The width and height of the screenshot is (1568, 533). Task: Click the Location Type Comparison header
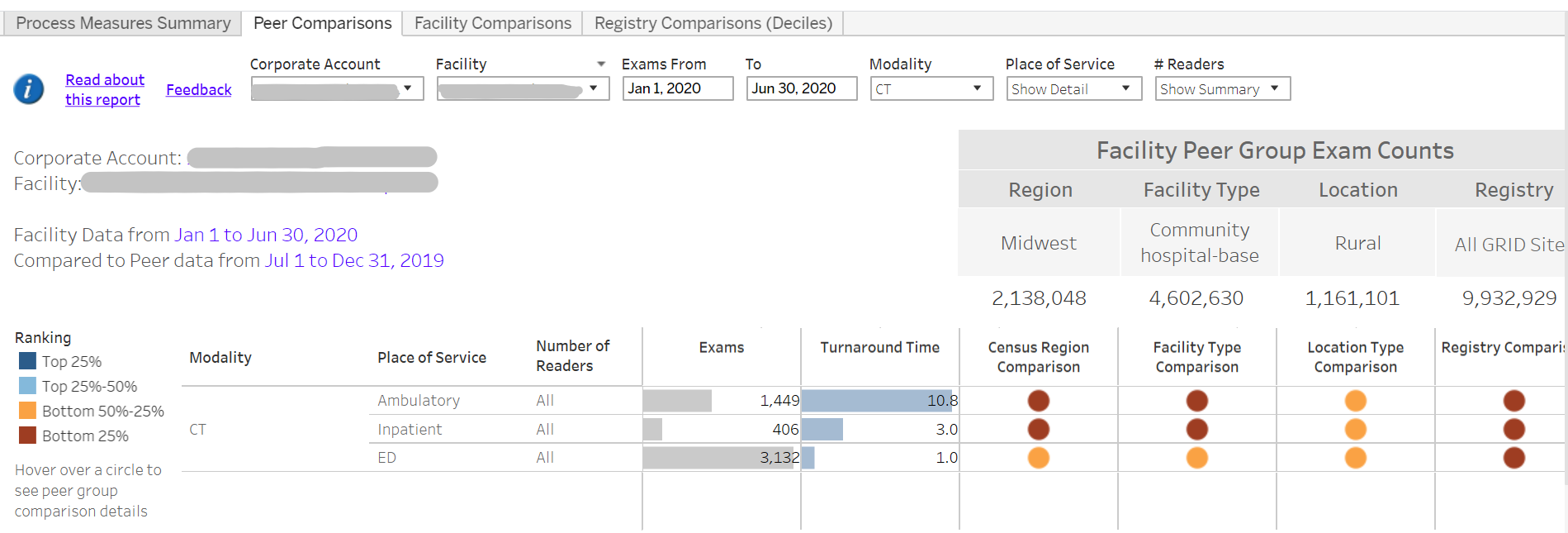[1355, 357]
